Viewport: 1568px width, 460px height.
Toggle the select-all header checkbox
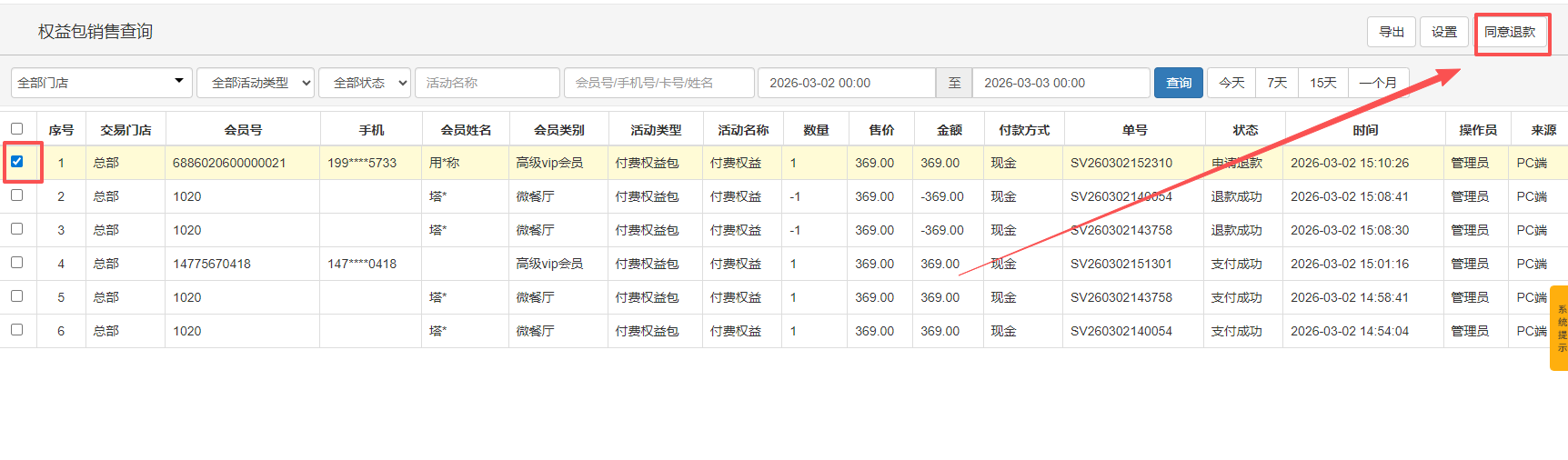[x=17, y=129]
